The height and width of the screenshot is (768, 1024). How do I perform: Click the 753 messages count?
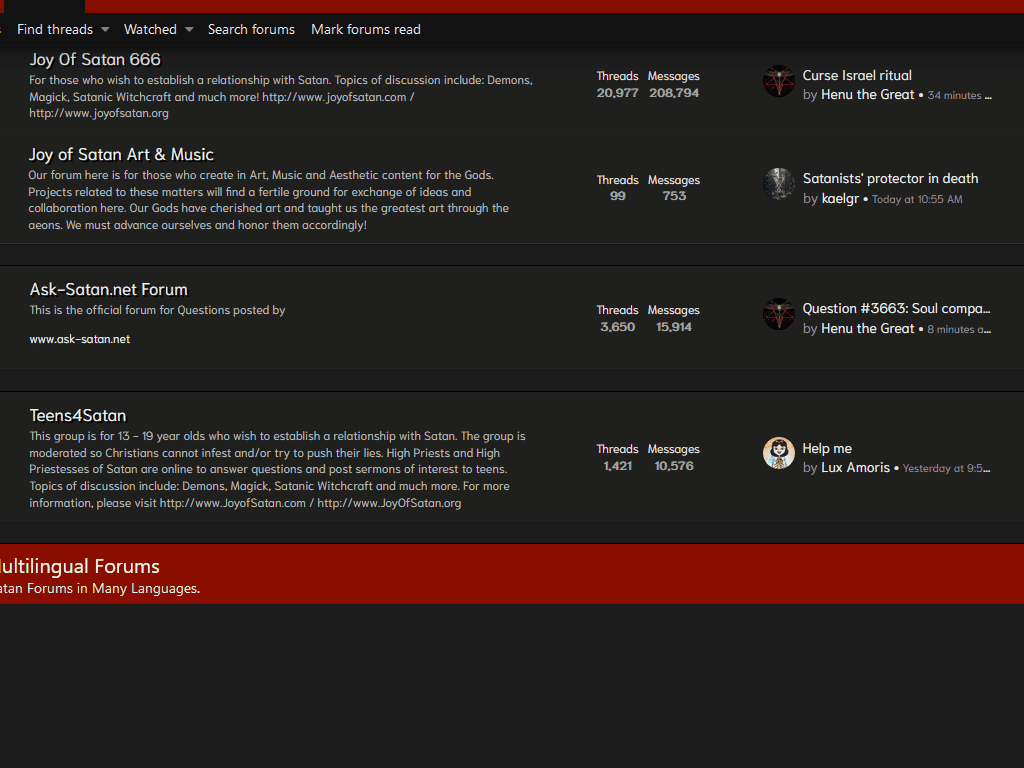click(x=674, y=196)
